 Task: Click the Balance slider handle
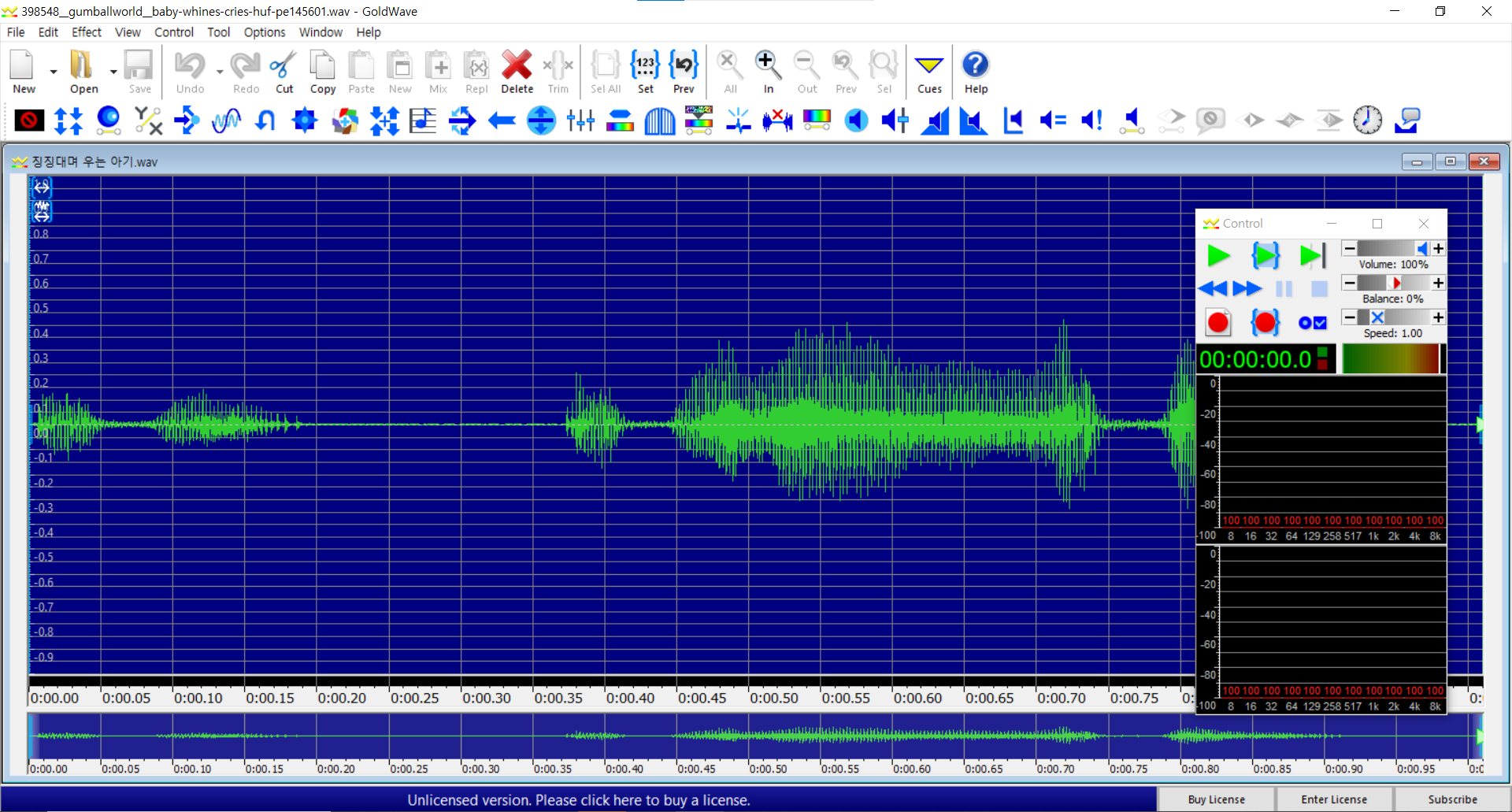[x=1397, y=283]
